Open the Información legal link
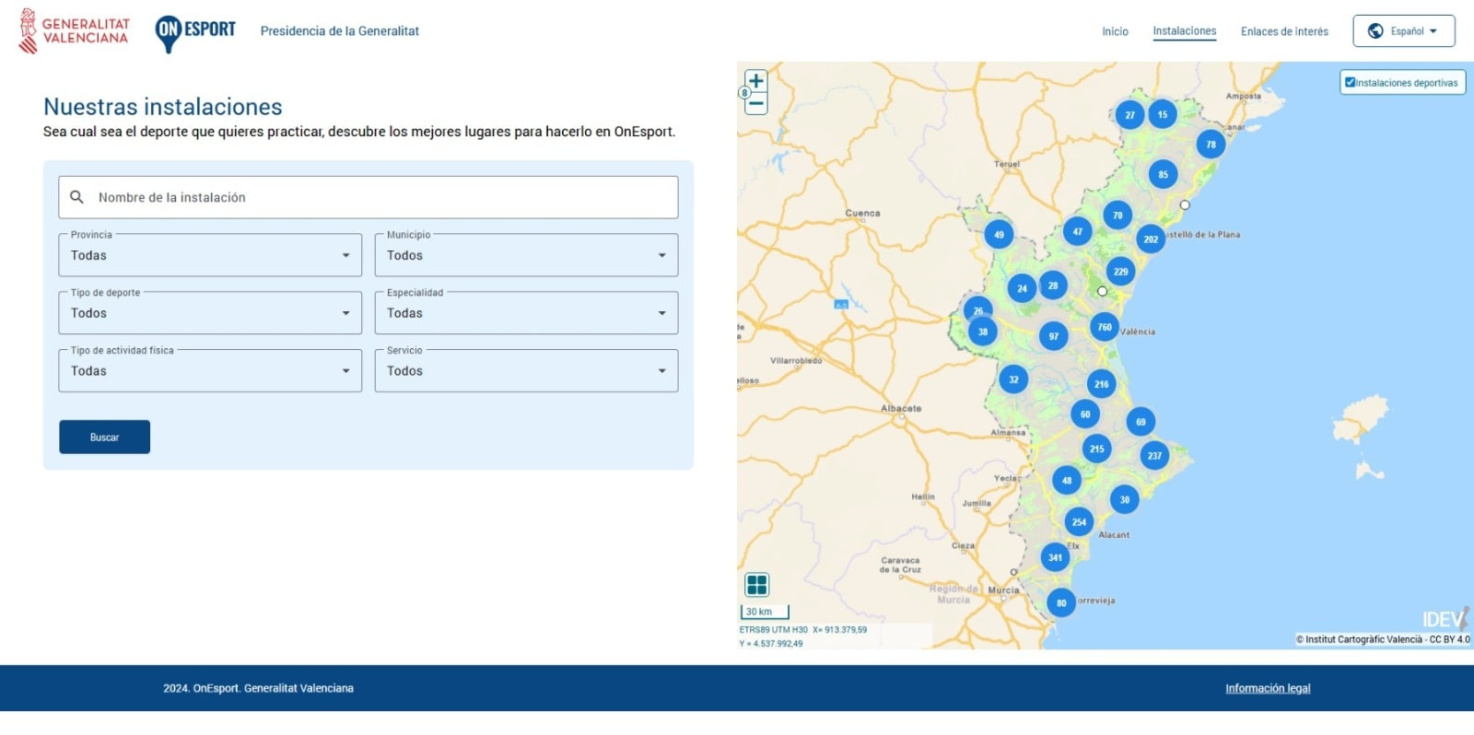The height and width of the screenshot is (735, 1474). tap(1267, 688)
